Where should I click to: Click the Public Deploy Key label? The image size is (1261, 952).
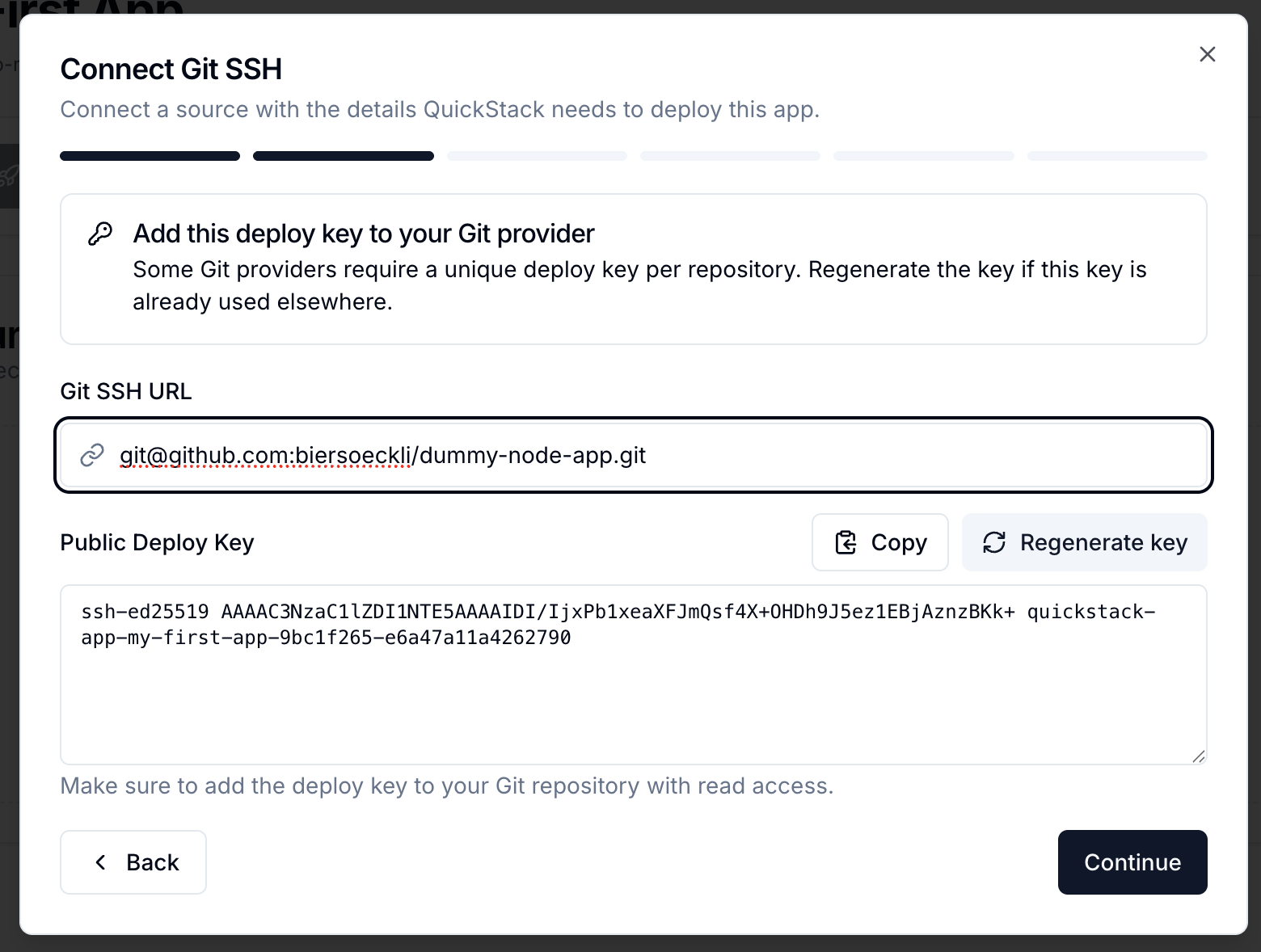157,542
